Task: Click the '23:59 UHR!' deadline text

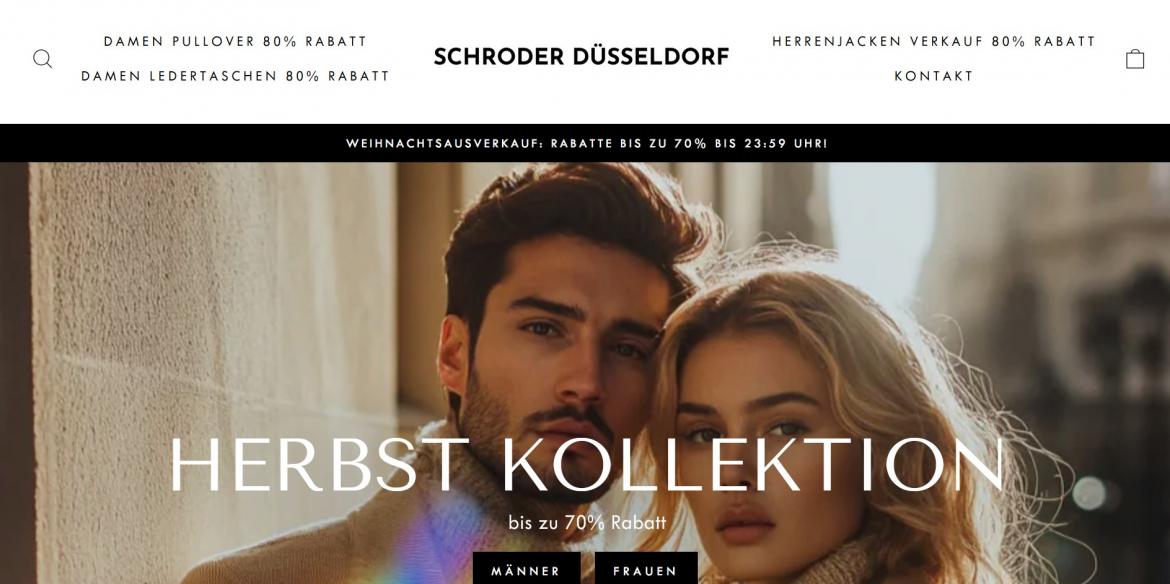Action: [x=786, y=143]
